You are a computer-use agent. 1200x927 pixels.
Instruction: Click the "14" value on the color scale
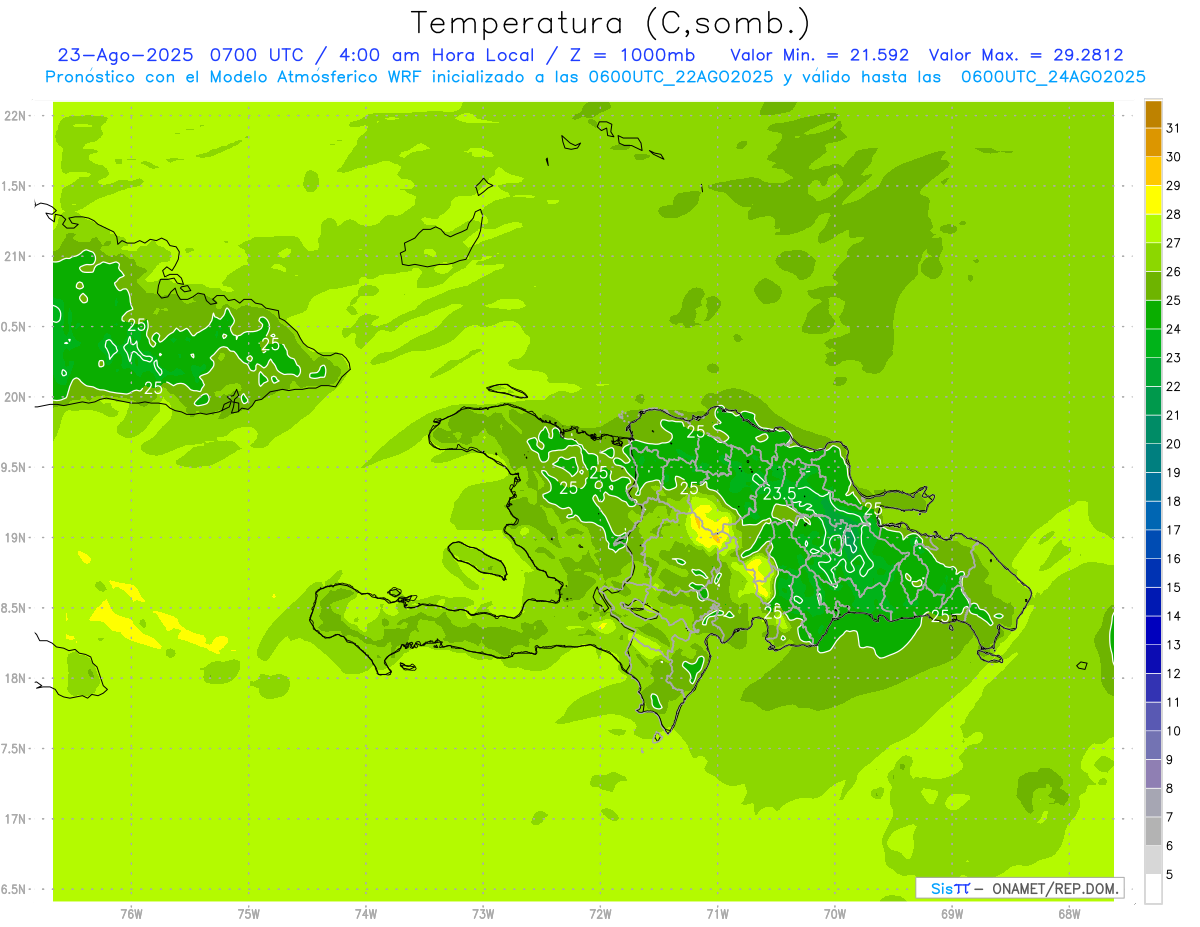point(1174,616)
